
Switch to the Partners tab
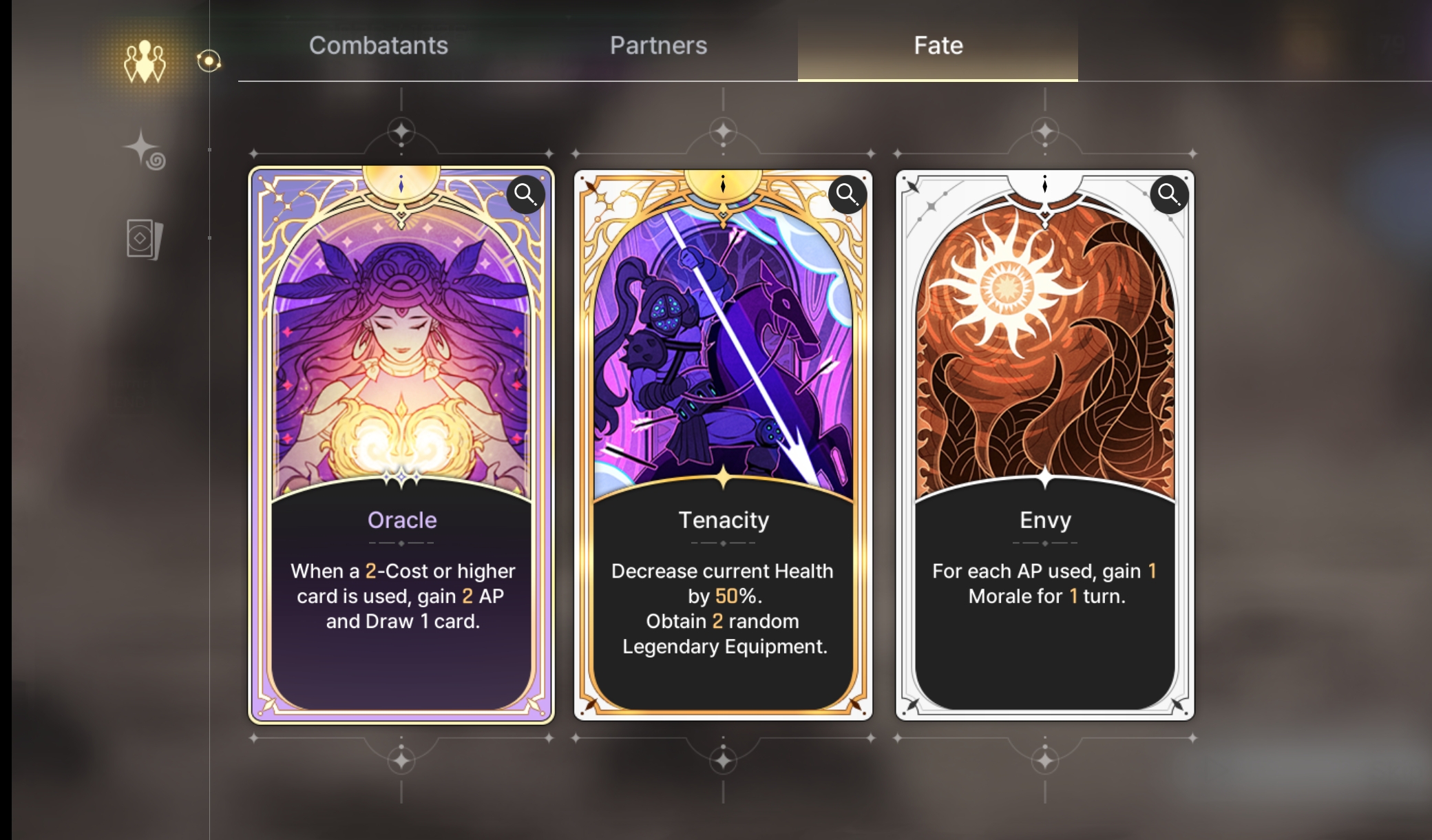pos(658,45)
